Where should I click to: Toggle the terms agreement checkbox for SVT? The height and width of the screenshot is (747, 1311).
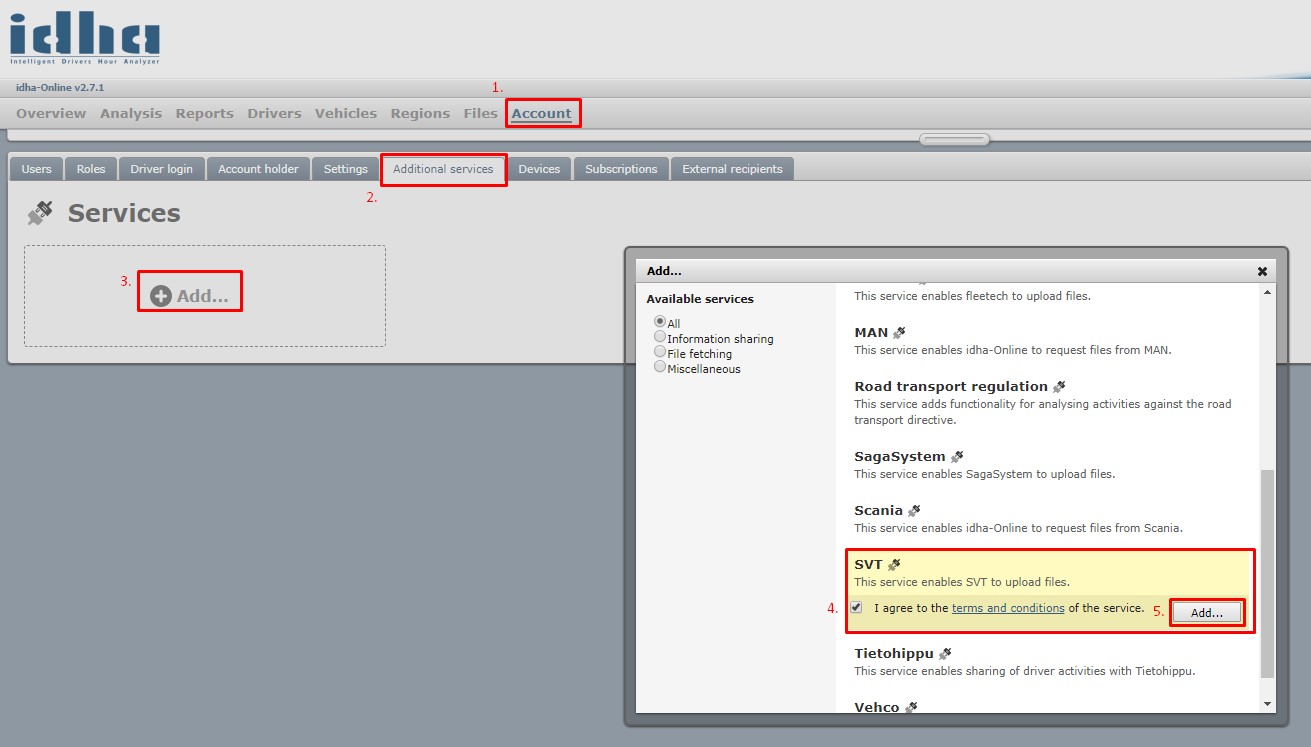pos(856,607)
